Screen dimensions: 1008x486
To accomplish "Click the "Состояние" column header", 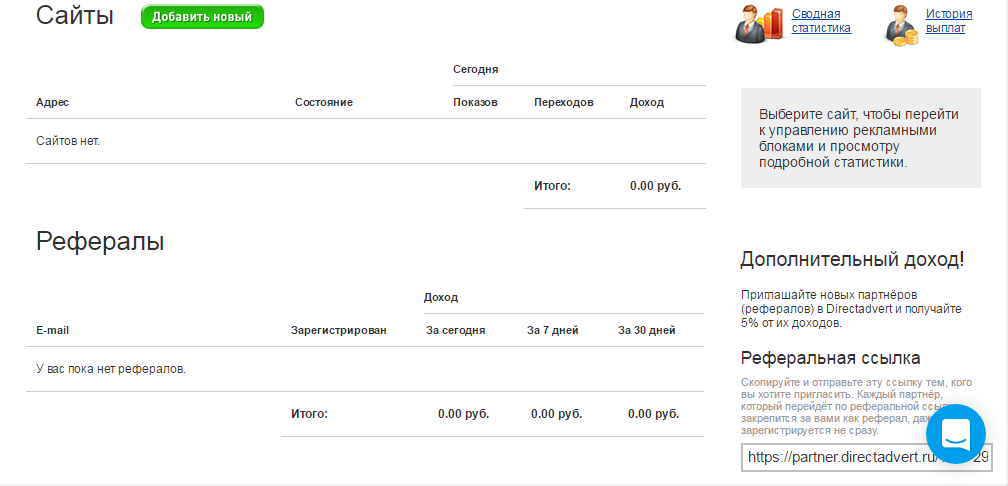I will [324, 103].
